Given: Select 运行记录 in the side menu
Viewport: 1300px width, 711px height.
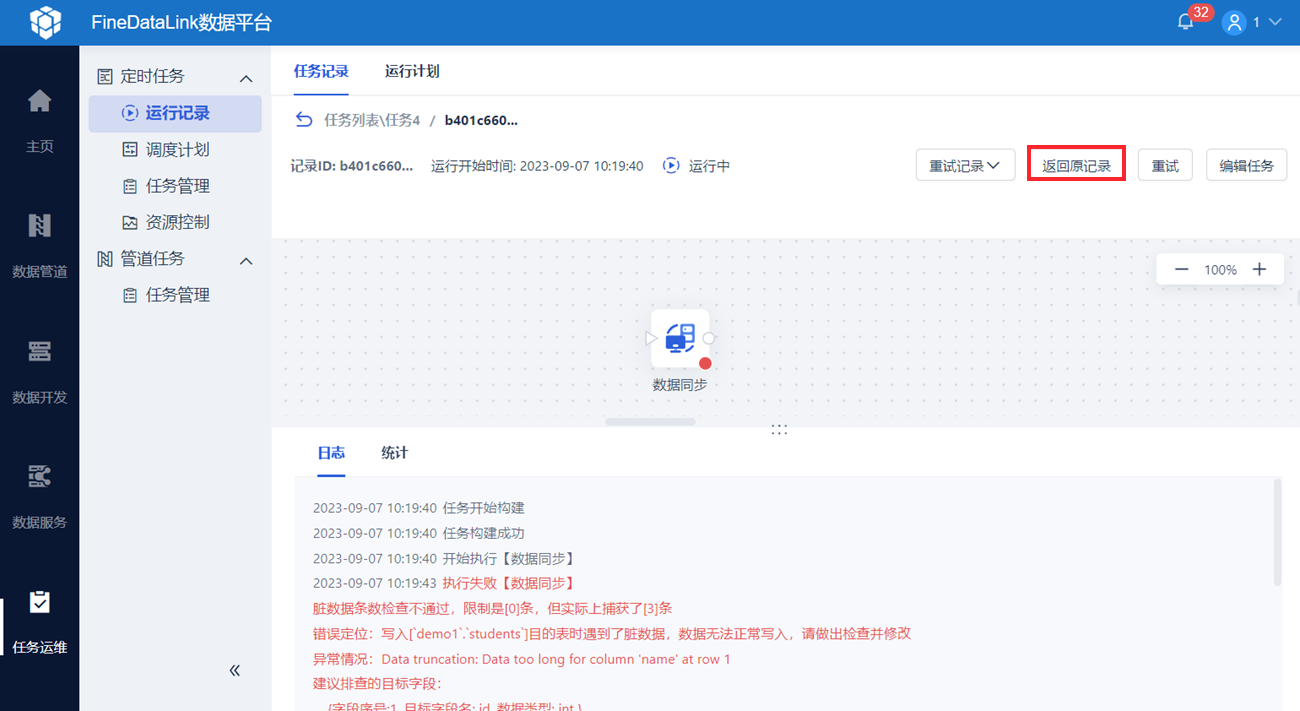Looking at the screenshot, I should pos(175,113).
